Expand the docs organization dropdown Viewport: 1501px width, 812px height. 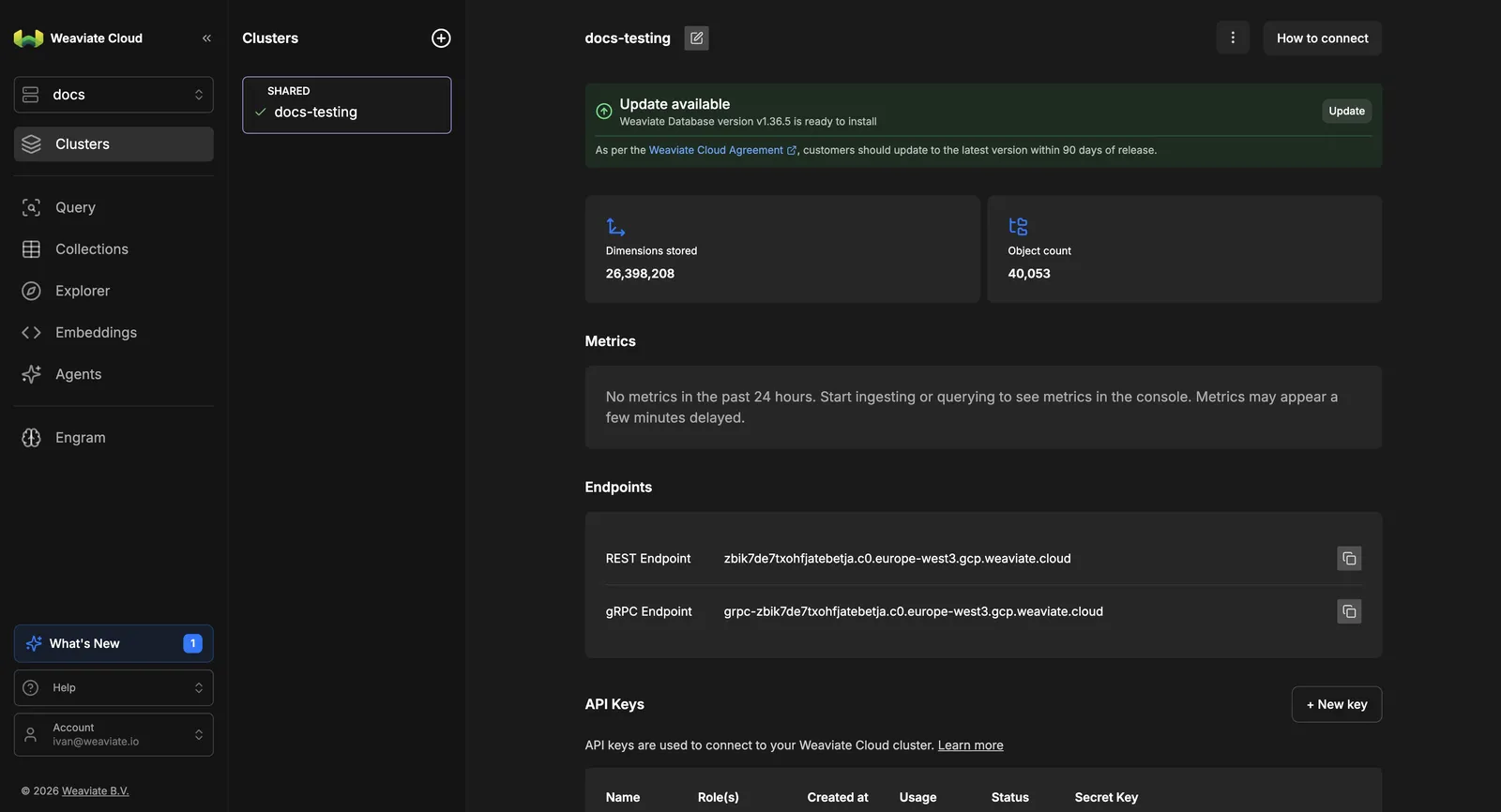(114, 95)
